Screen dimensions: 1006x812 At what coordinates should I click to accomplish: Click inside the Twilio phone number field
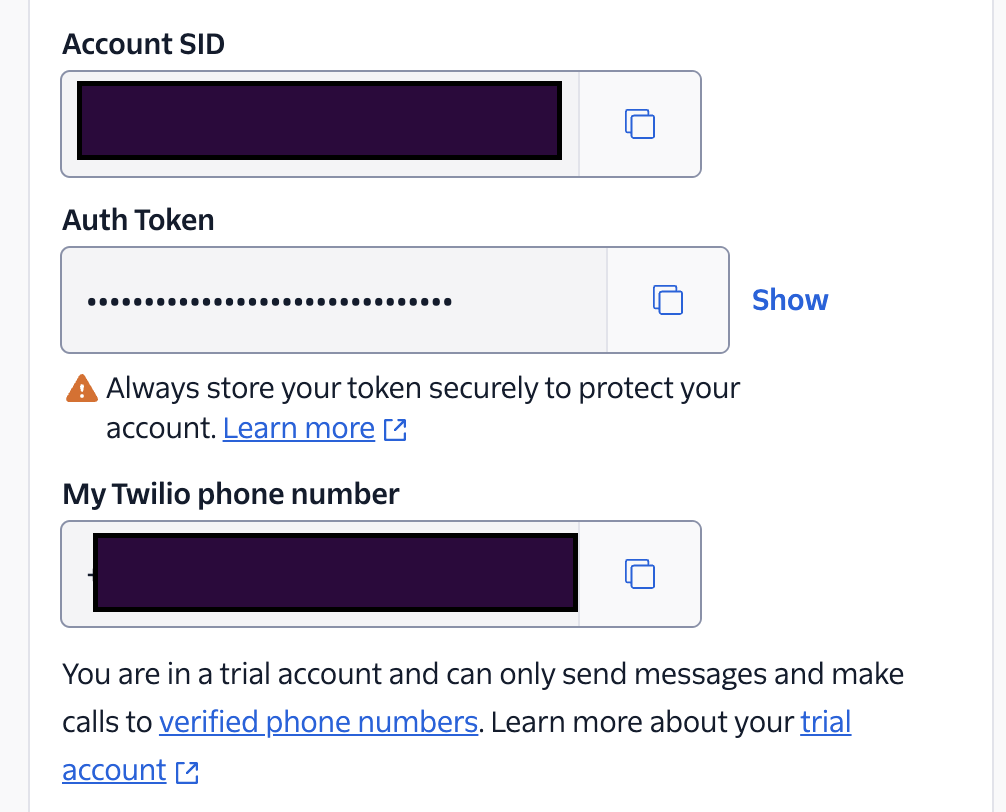(320, 574)
